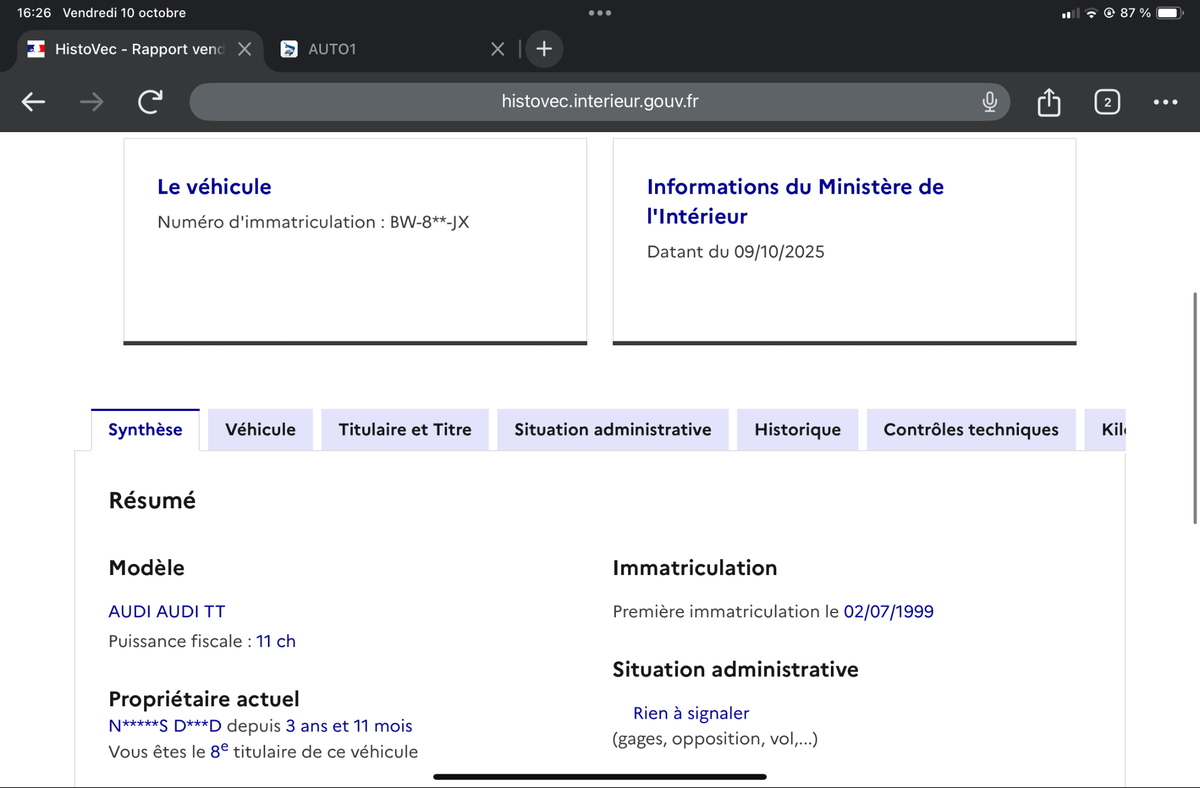Viewport: 1200px width, 788px height.
Task: Tap the microphone icon in address bar
Action: 989,102
